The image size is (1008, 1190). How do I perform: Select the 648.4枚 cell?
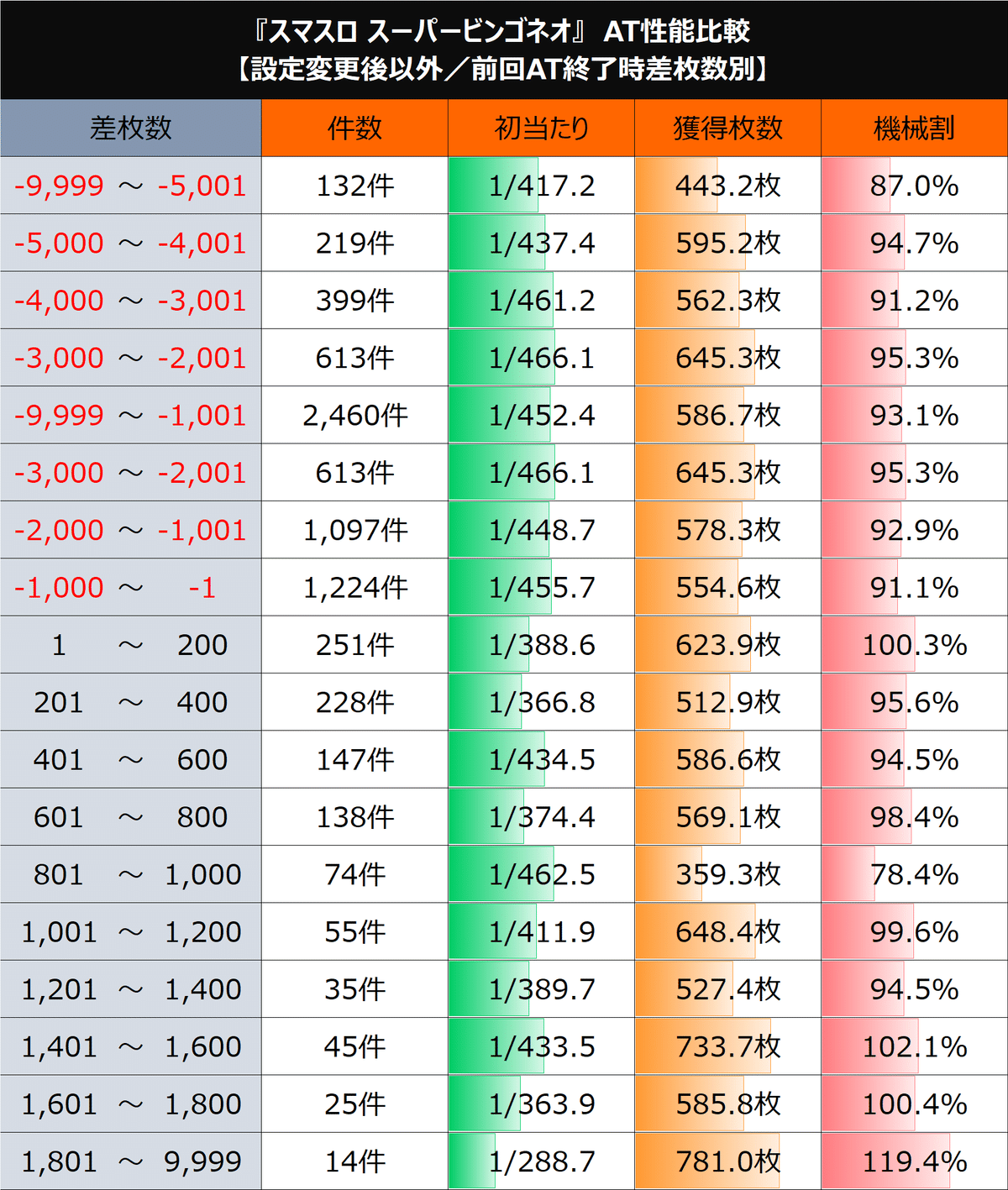point(727,931)
